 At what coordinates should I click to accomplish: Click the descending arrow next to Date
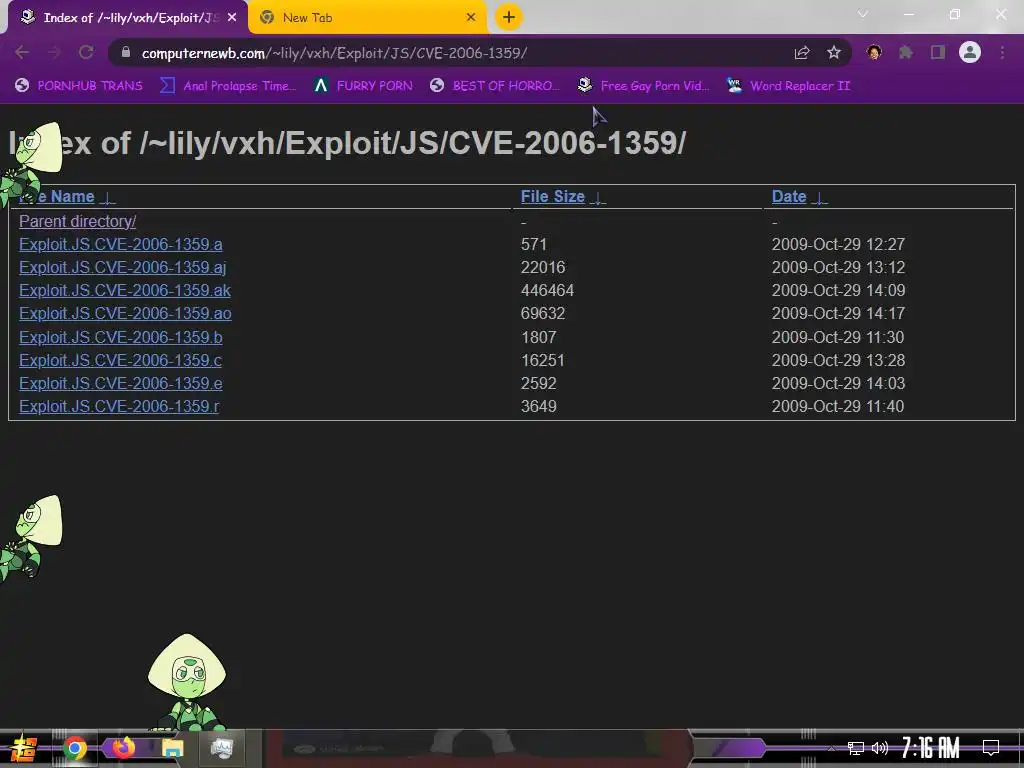click(x=819, y=198)
